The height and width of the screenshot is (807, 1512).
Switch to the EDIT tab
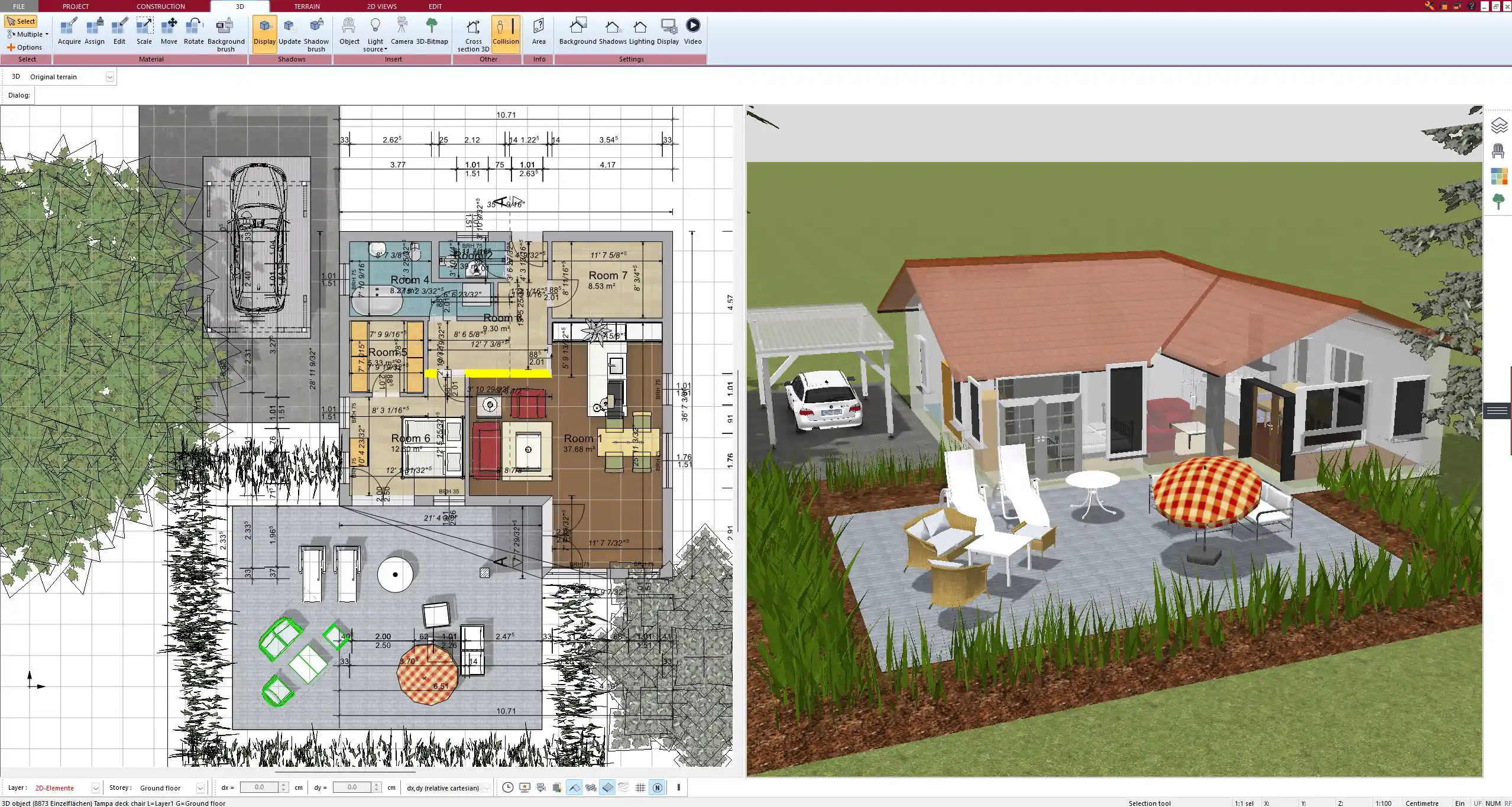435,6
